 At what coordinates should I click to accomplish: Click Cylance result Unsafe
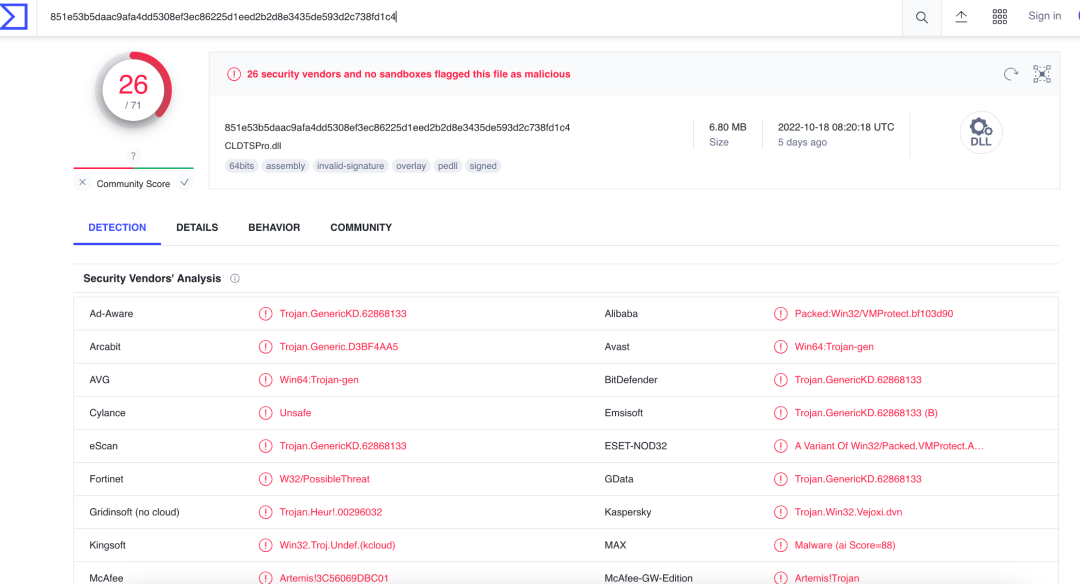295,413
